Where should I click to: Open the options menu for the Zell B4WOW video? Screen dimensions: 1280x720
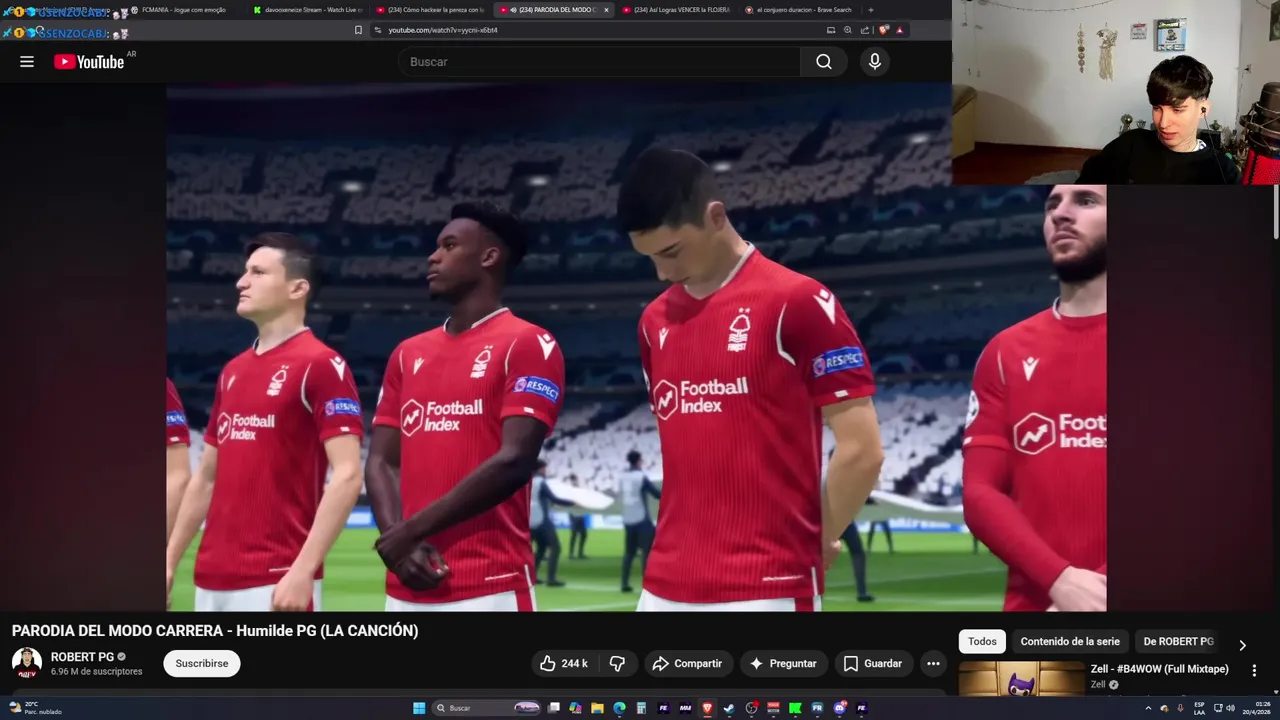point(1254,671)
